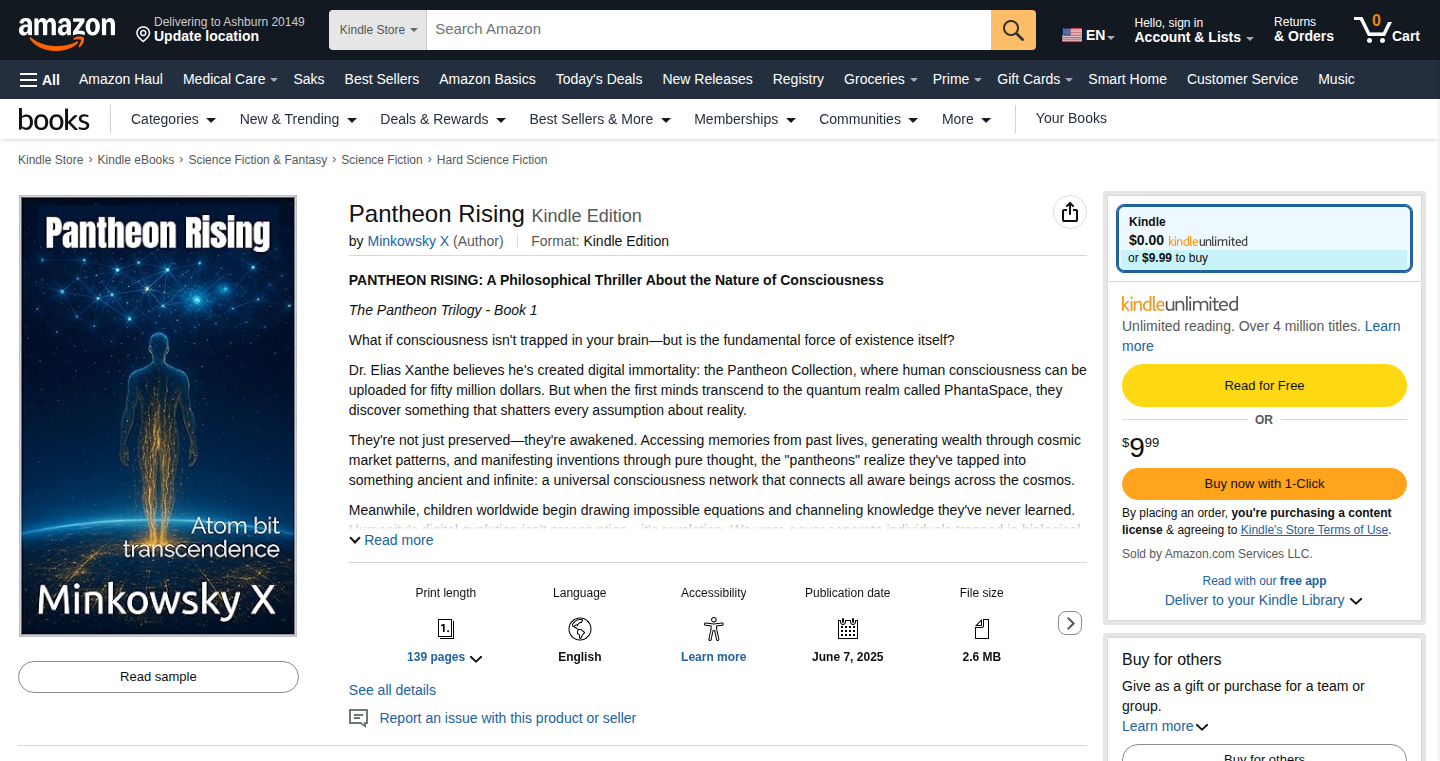Expand description with Read more
This screenshot has width=1440, height=761.
[391, 540]
